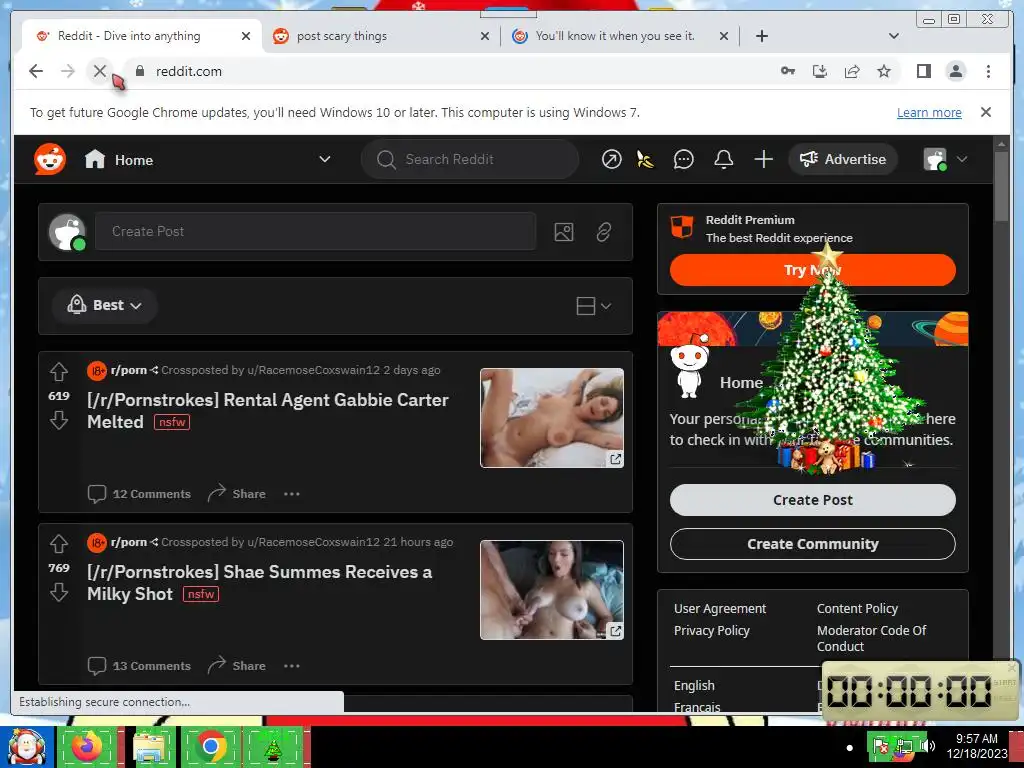Click the Chrome back arrow
1024x768 pixels.
click(x=36, y=71)
